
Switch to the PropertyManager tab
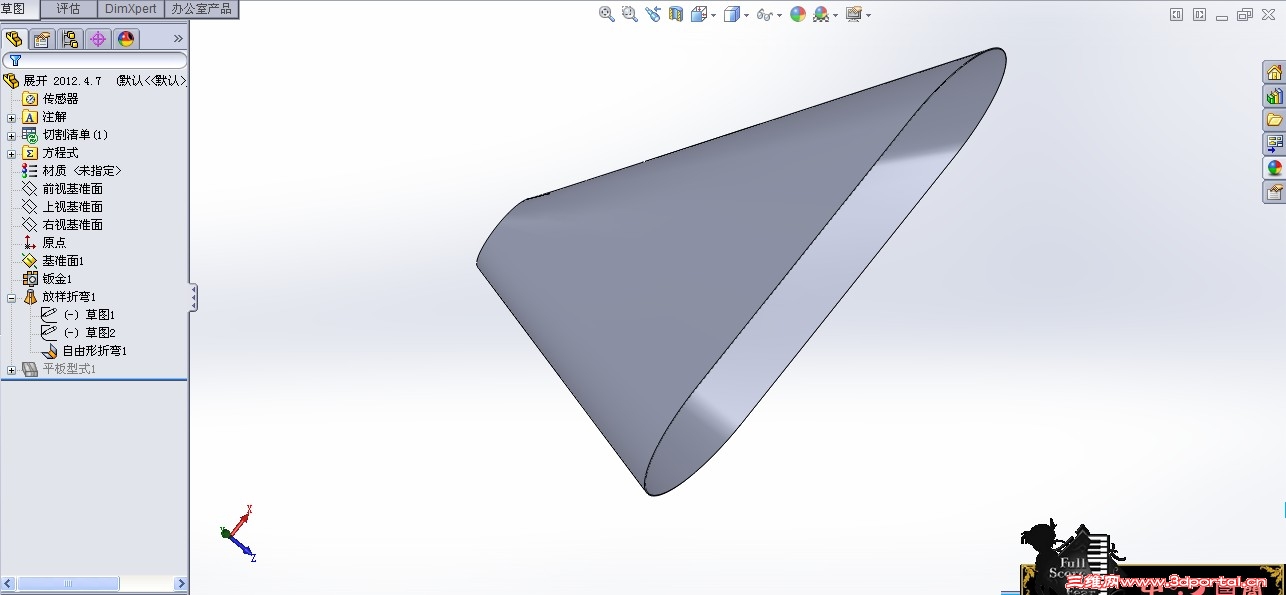[42, 39]
